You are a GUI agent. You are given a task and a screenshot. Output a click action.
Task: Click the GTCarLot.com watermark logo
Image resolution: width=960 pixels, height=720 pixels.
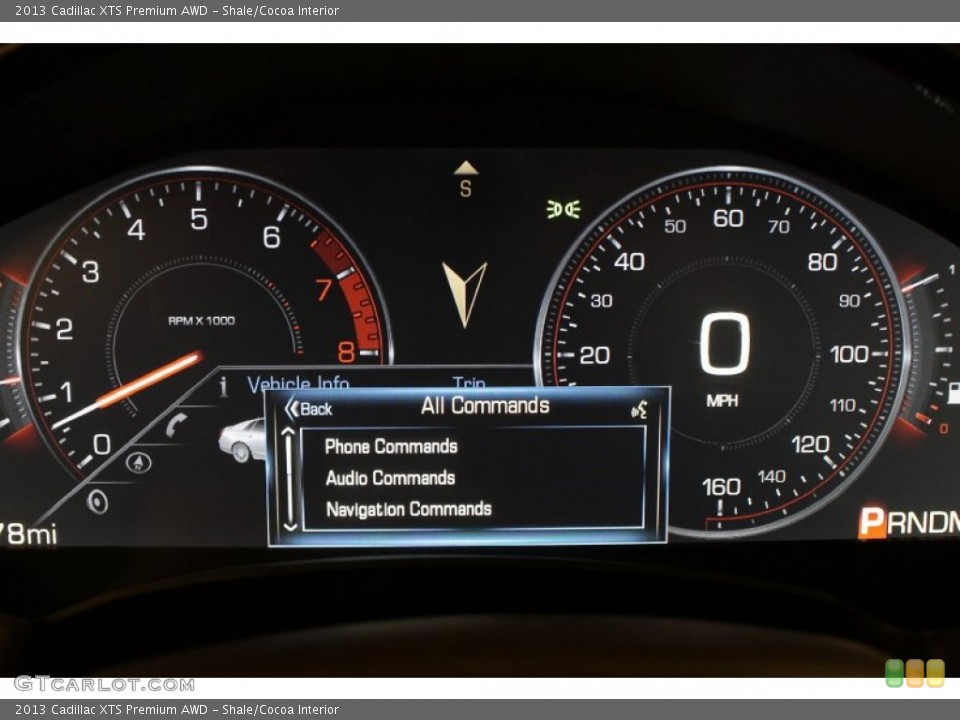pyautogui.click(x=104, y=684)
